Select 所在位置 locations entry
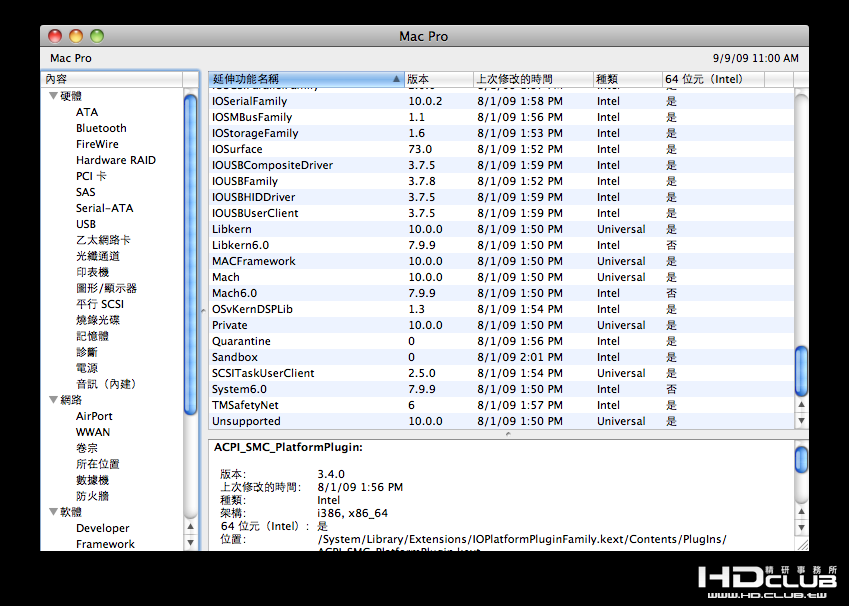Image resolution: width=849 pixels, height=606 pixels. tap(97, 464)
